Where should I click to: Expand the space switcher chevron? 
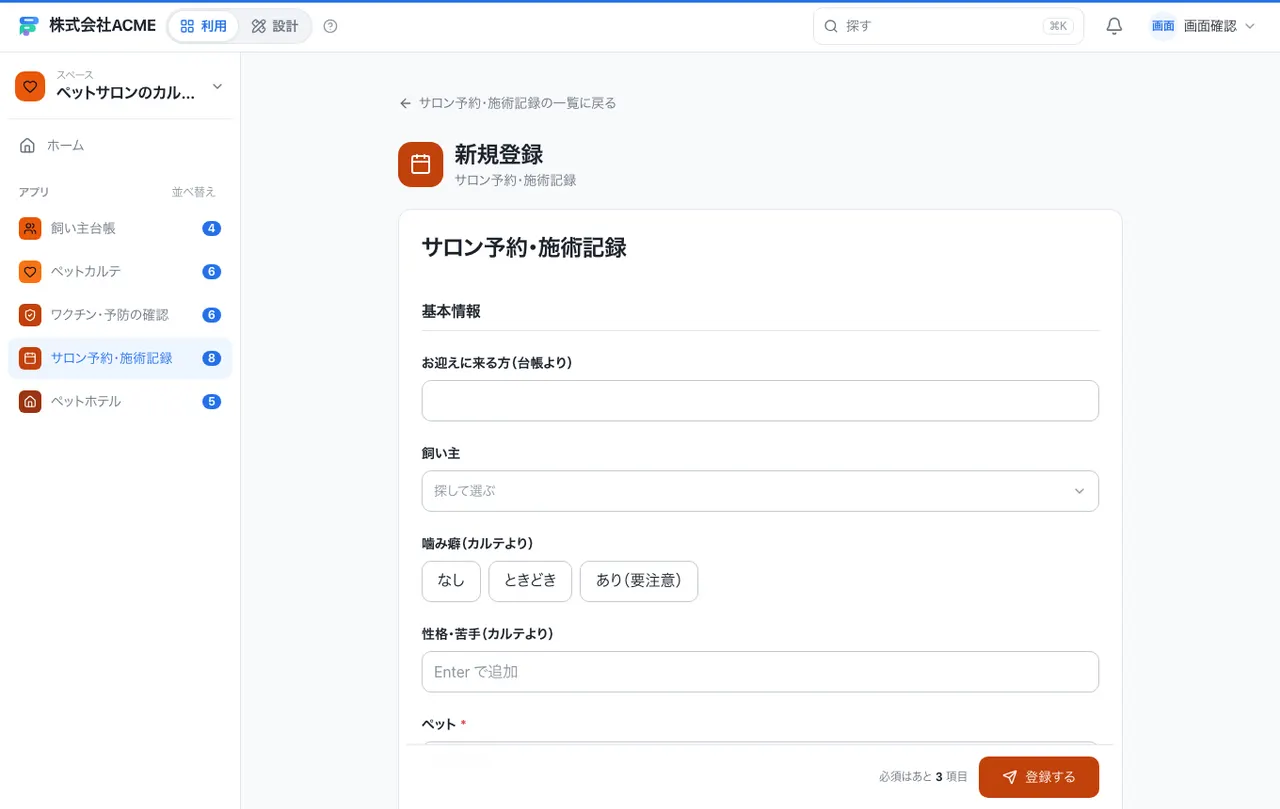pos(217,87)
